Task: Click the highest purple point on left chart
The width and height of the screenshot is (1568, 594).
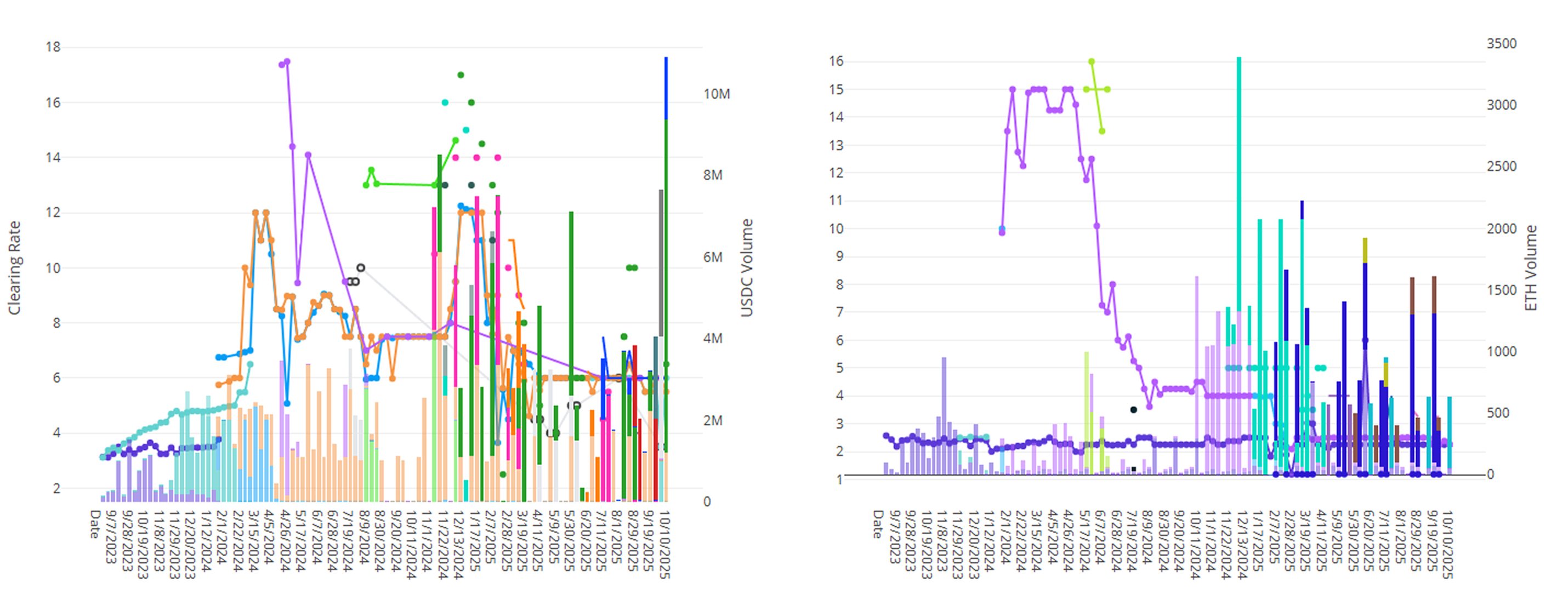Action: pyautogui.click(x=287, y=61)
